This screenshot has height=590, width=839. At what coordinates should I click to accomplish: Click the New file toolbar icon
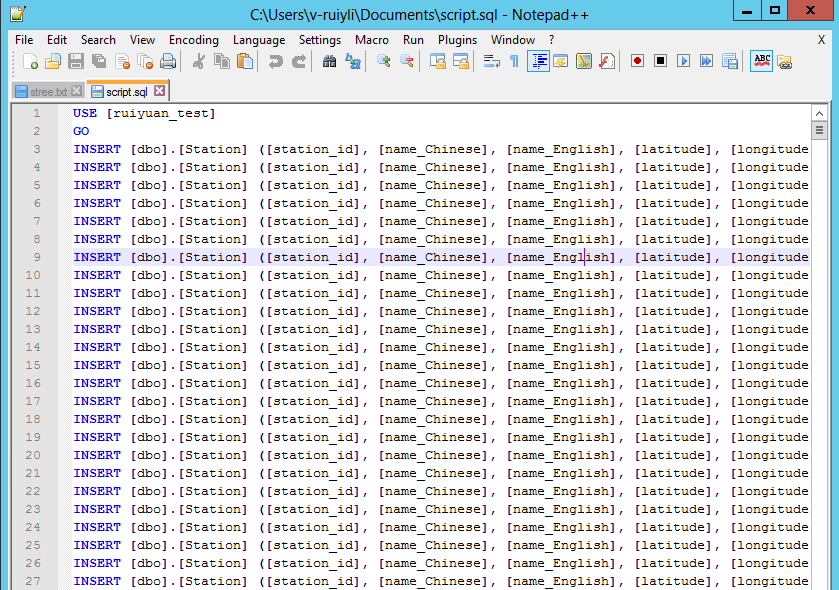(30, 62)
